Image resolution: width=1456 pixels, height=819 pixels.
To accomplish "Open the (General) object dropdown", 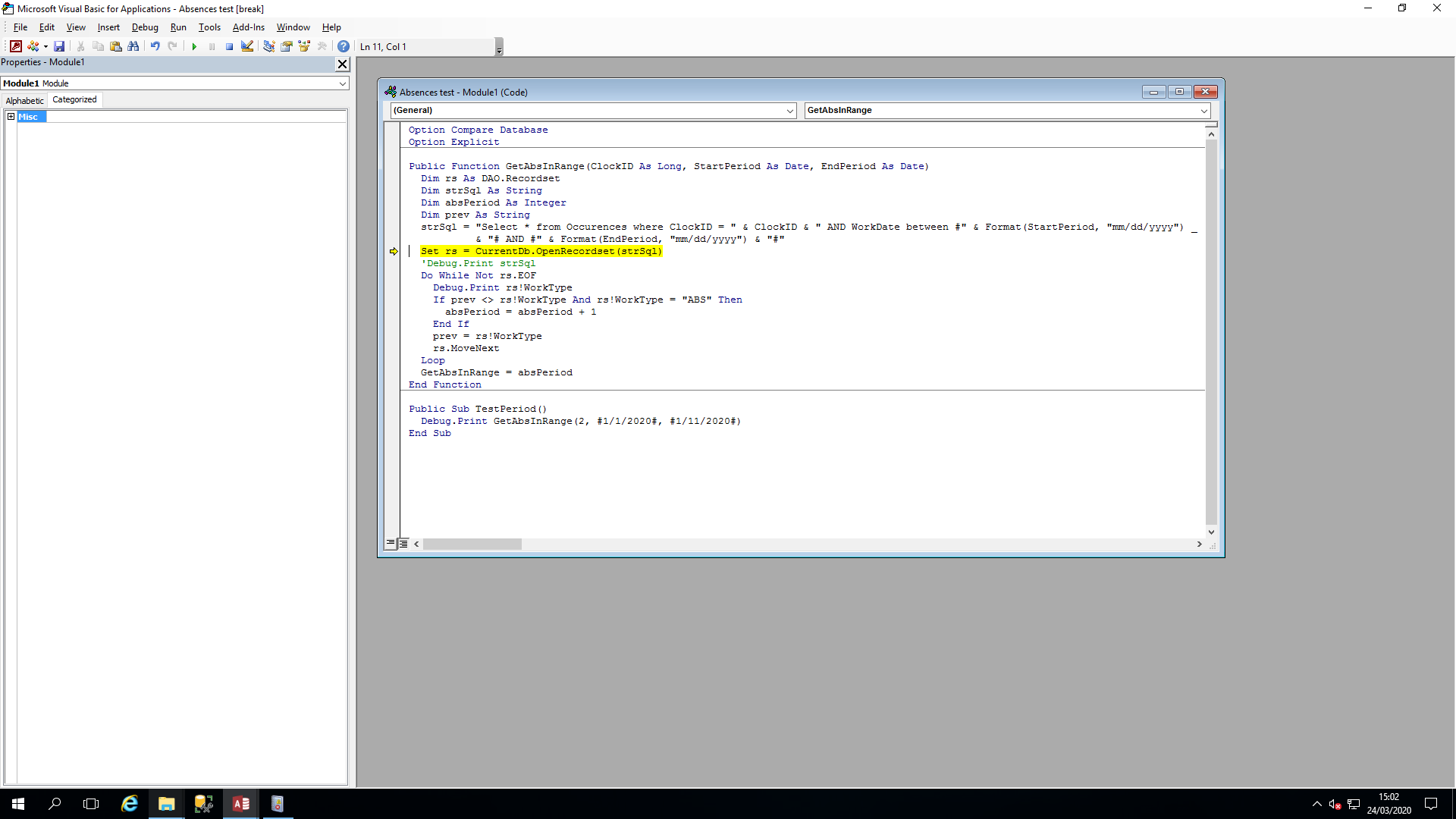I will (789, 111).
